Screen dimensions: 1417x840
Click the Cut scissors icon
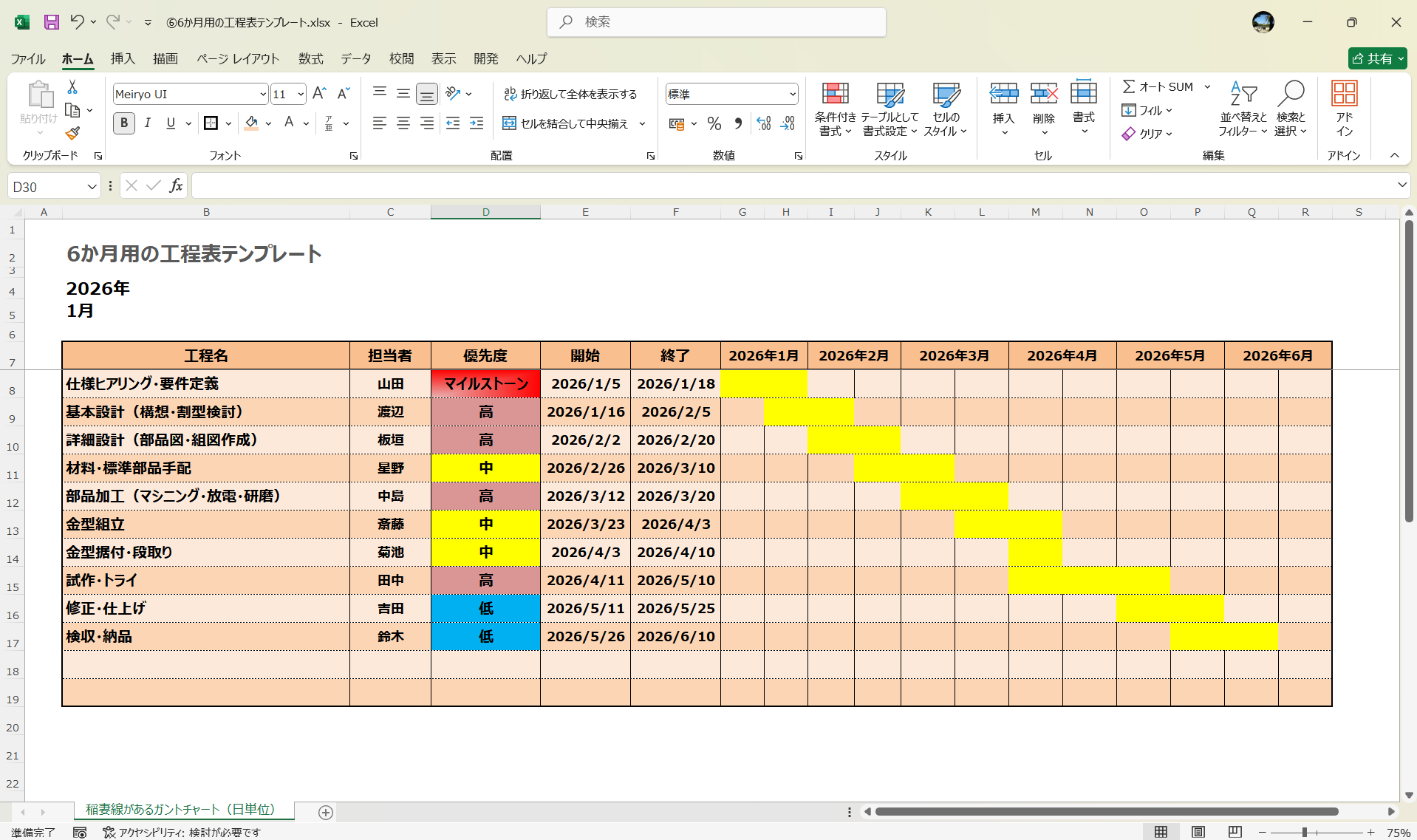click(72, 86)
